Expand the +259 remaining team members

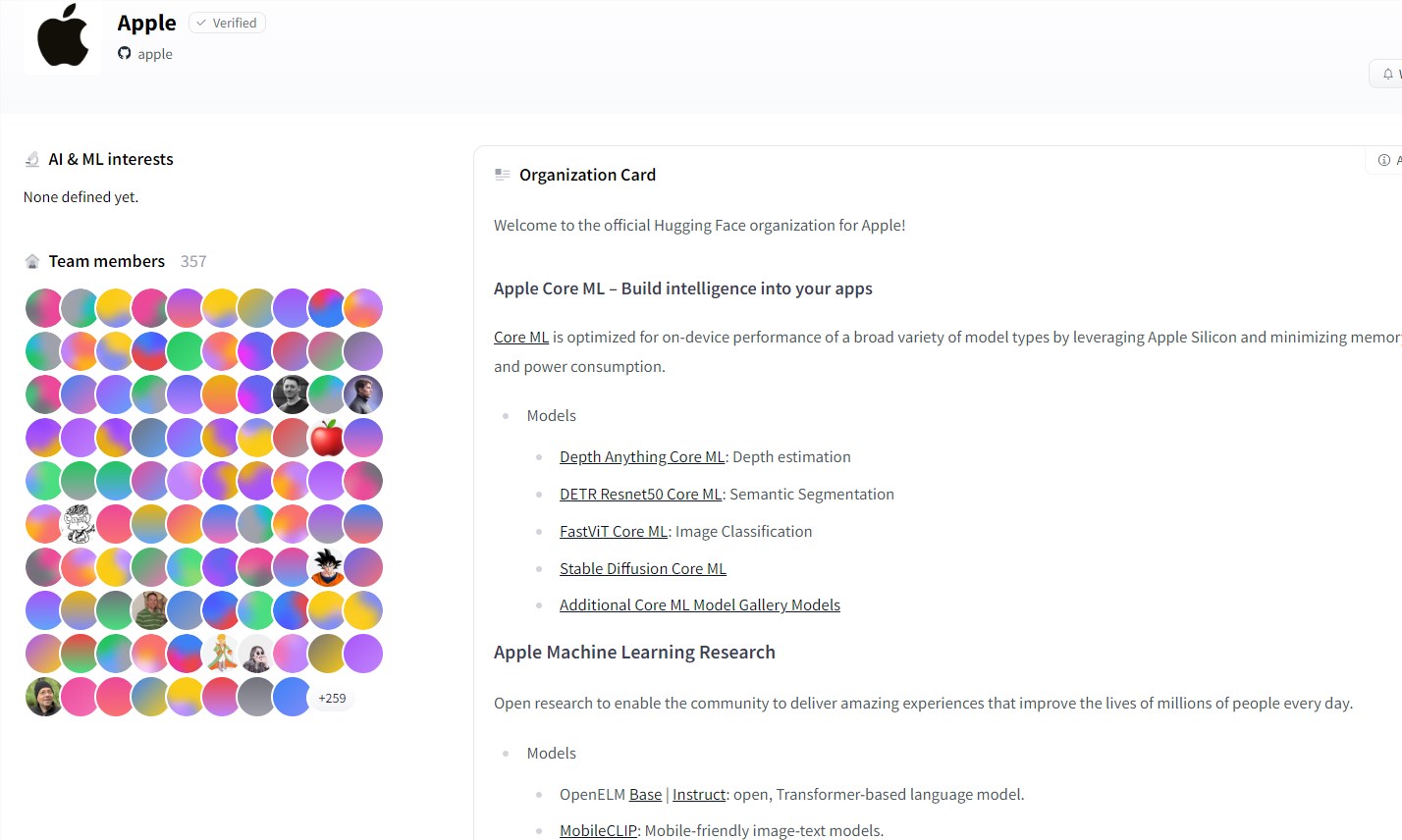pyautogui.click(x=332, y=697)
